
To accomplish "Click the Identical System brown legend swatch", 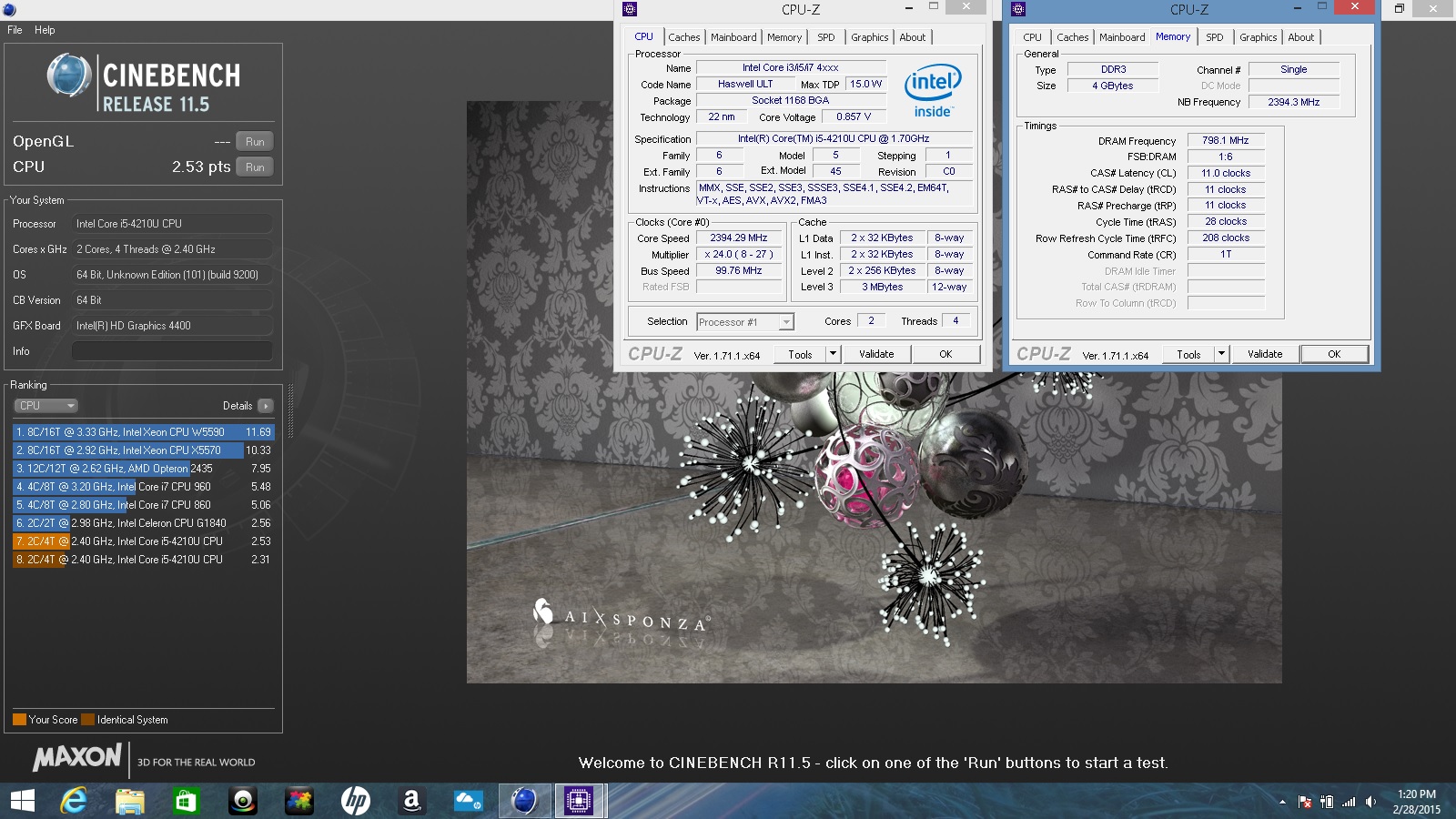I will pyautogui.click(x=87, y=720).
